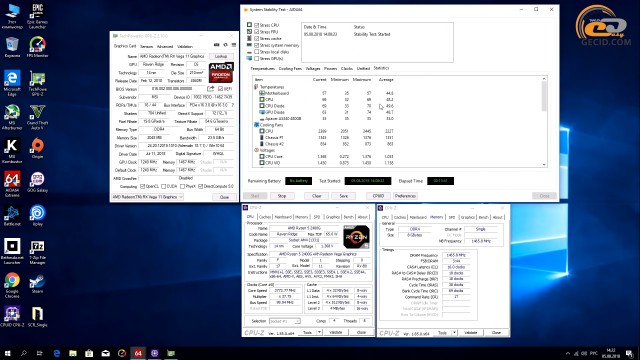Click Close button in GPU-Z window
The width and height of the screenshot is (640, 360).
click(x=224, y=197)
